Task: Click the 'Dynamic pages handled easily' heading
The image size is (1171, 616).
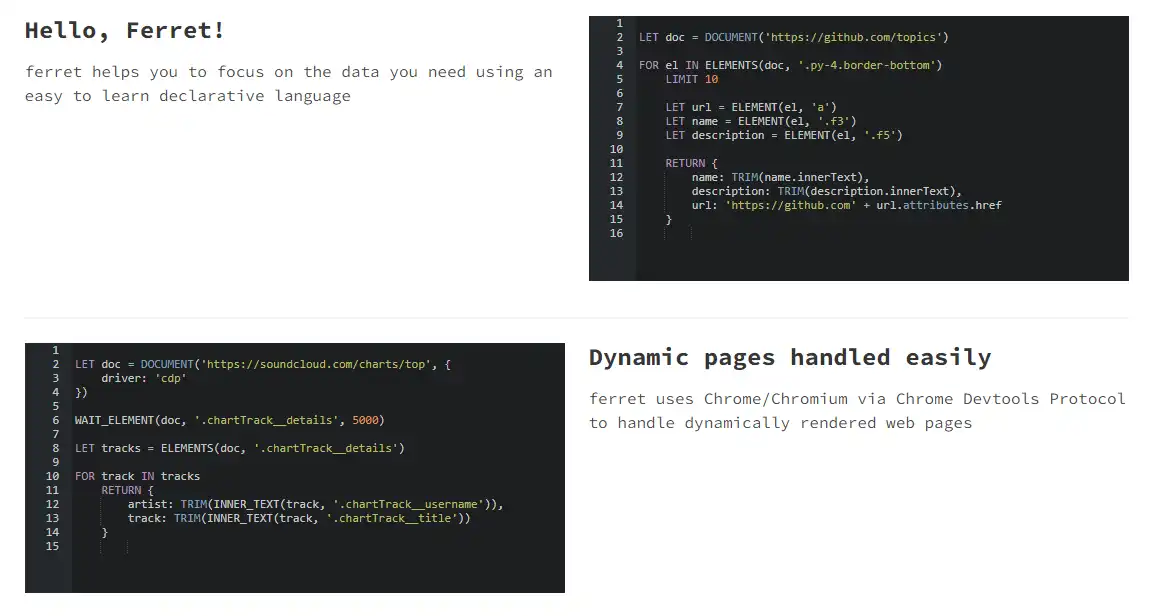Action: 790,356
